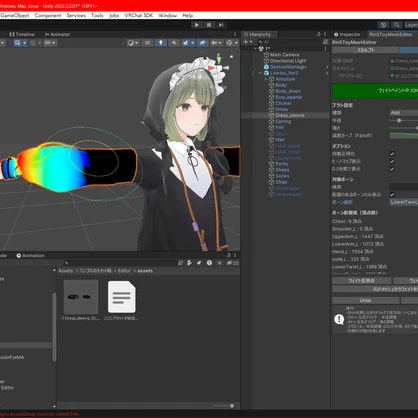Screen dimensions: 418x418
Task: Open the GameObject menu
Action: coord(15,15)
